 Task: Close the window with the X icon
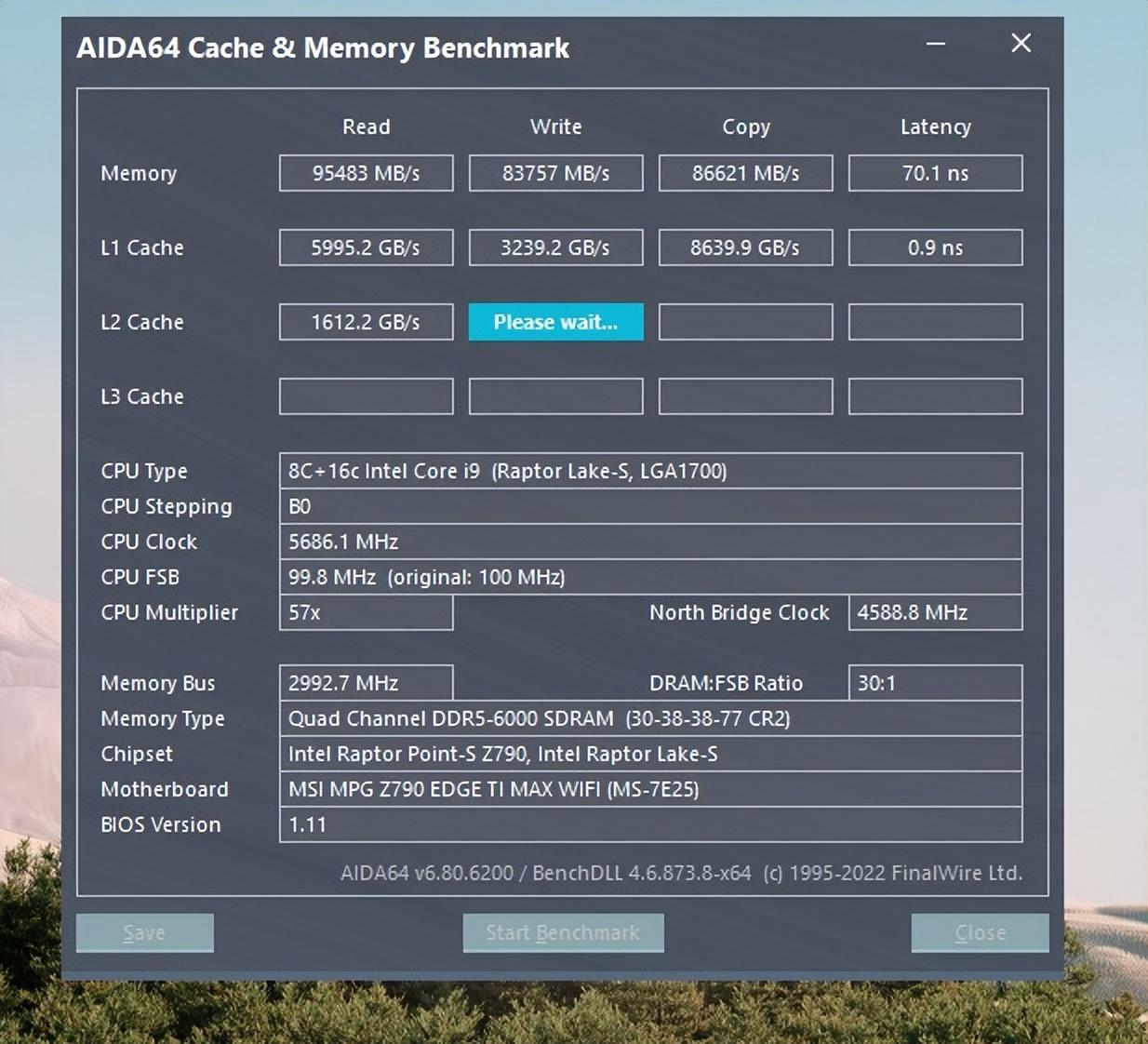coord(1021,44)
